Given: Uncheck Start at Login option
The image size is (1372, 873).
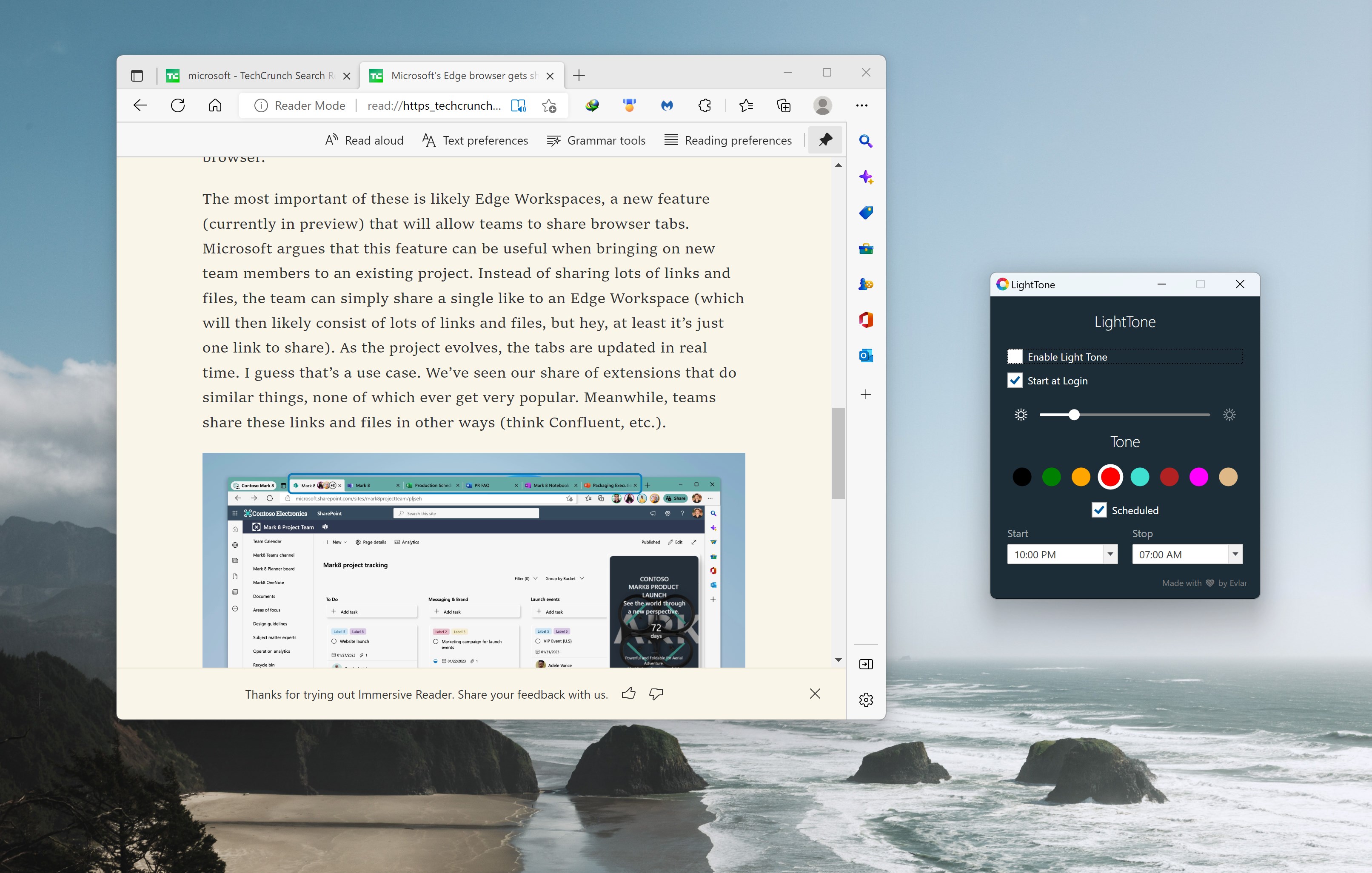Looking at the screenshot, I should click(1015, 381).
